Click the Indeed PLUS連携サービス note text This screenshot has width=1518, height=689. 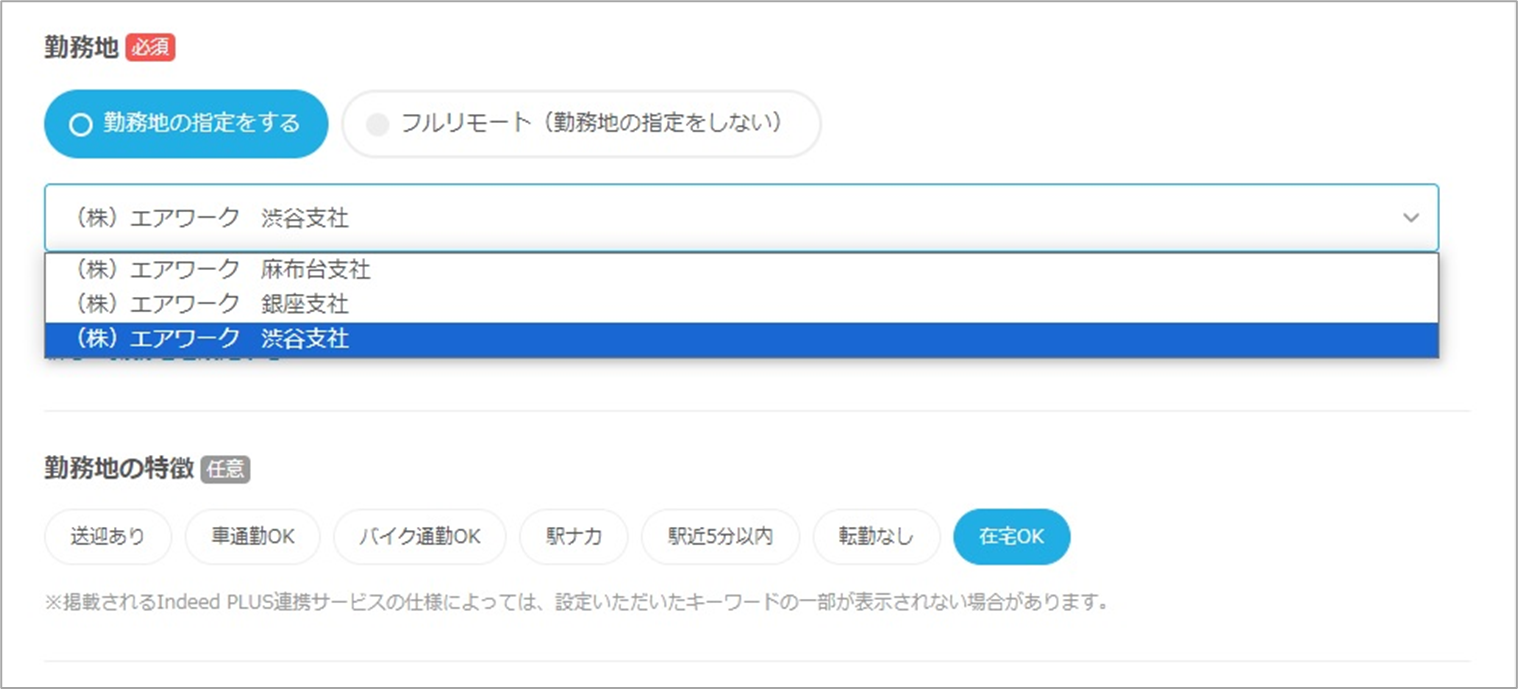point(579,604)
